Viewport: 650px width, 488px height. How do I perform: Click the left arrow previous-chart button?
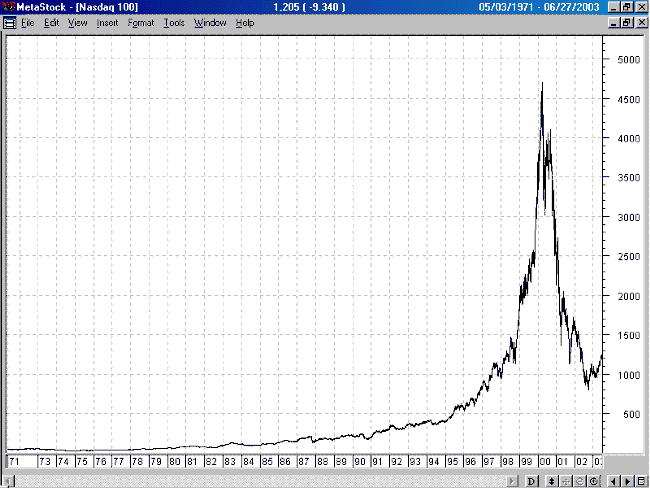click(613, 481)
